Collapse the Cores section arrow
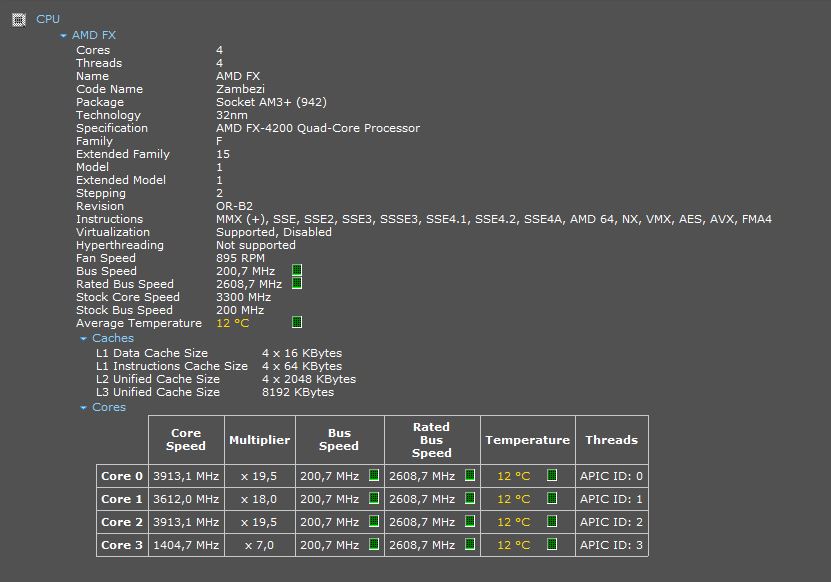 click(83, 408)
